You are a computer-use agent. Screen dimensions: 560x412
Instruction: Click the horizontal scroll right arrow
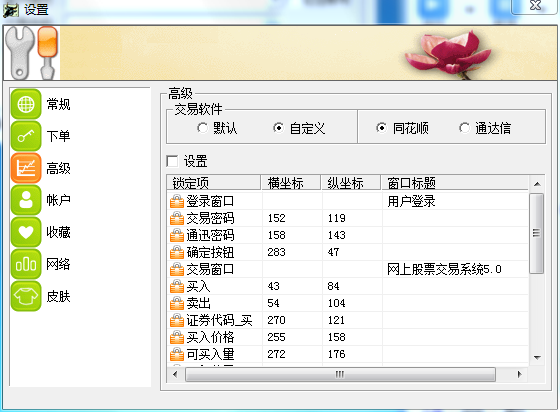click(x=519, y=374)
